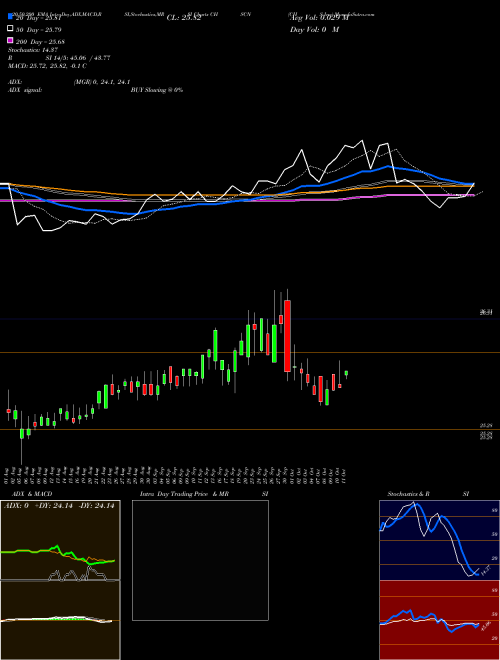This screenshot has height=660, width=500.
Task: Click the 'MACD: 25.72, 25.82, -0.1 C' reading
Action: (47, 66)
